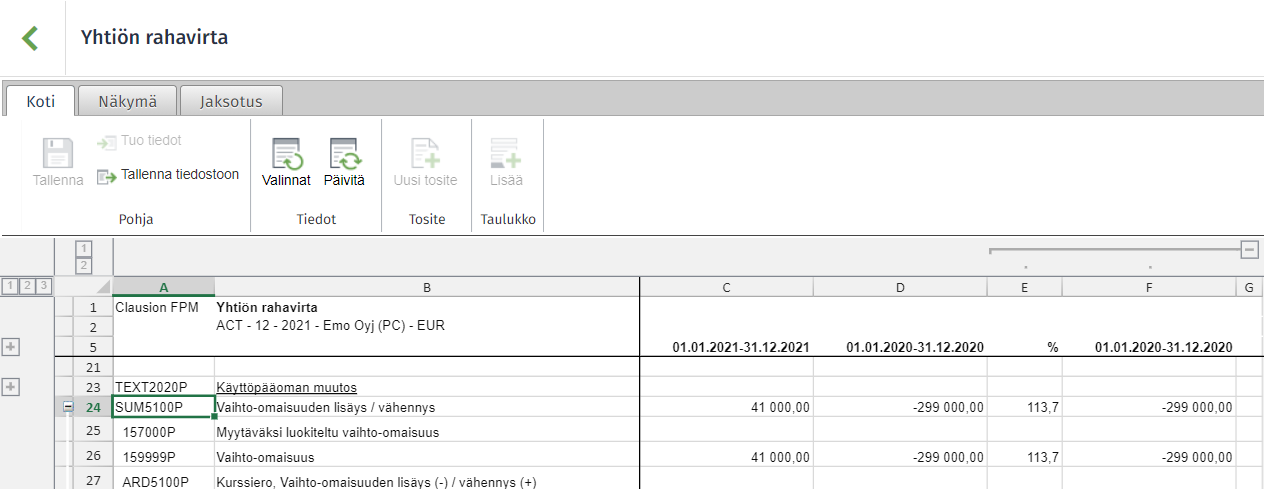Click the Lisää table icon
The width and height of the screenshot is (1264, 489).
[505, 154]
